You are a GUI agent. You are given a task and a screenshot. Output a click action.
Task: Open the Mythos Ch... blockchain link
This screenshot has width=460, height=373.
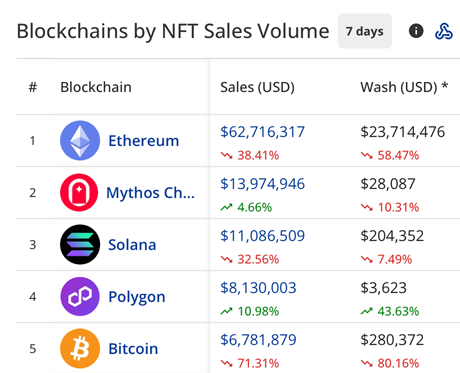tap(150, 193)
